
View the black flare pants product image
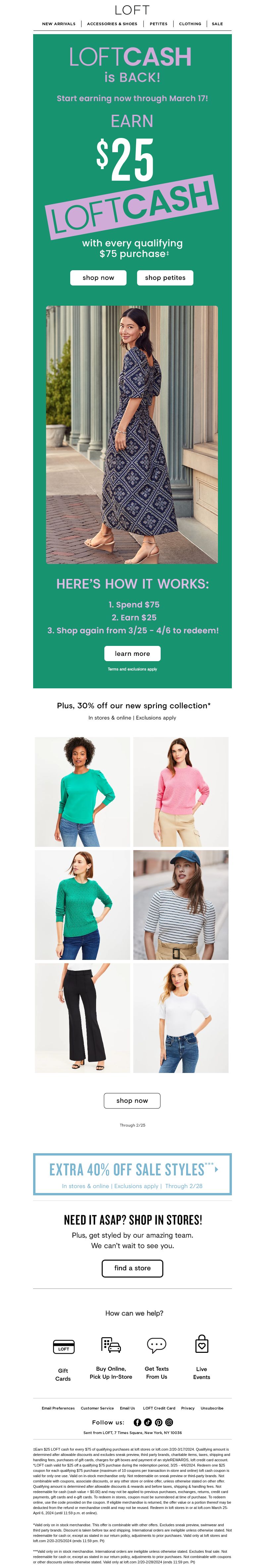[82, 1018]
